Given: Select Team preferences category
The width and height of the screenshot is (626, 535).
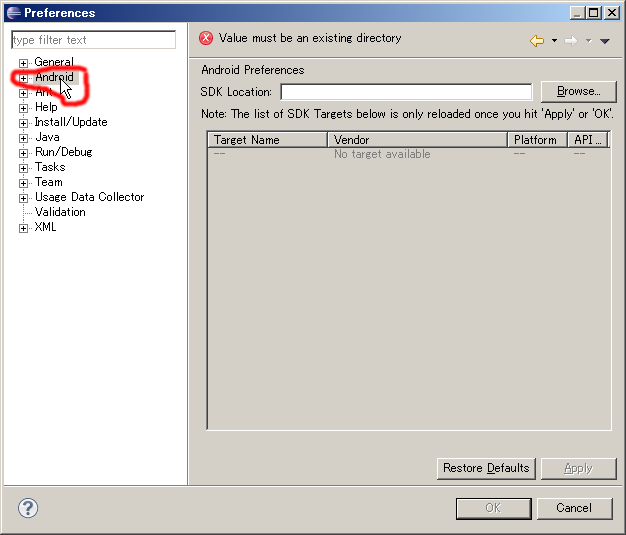Looking at the screenshot, I should tap(48, 182).
